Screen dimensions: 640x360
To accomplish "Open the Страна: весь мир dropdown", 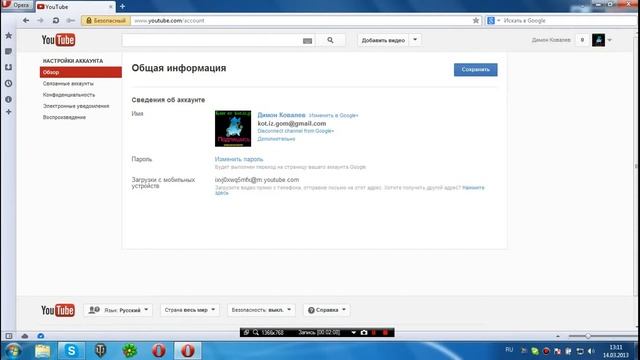I will (190, 310).
